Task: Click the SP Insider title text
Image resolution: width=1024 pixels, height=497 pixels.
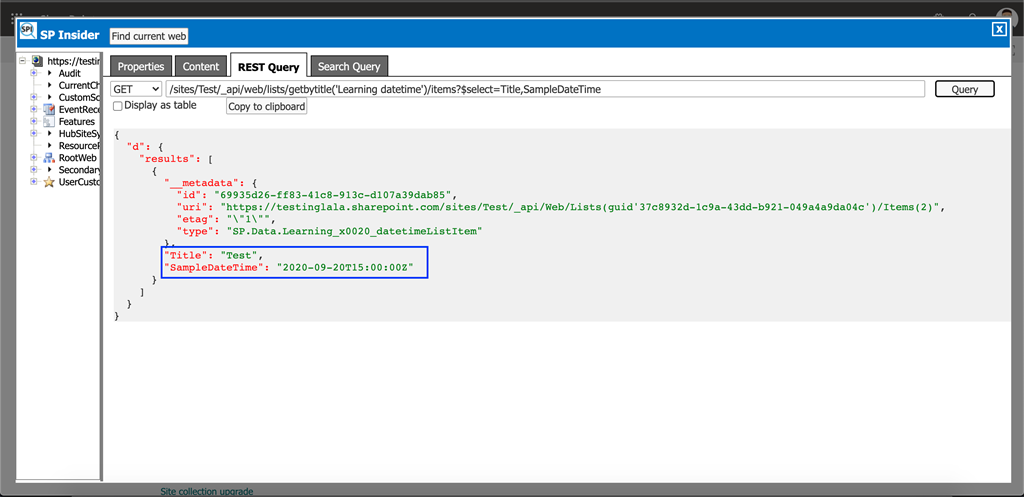Action: pyautogui.click(x=70, y=35)
